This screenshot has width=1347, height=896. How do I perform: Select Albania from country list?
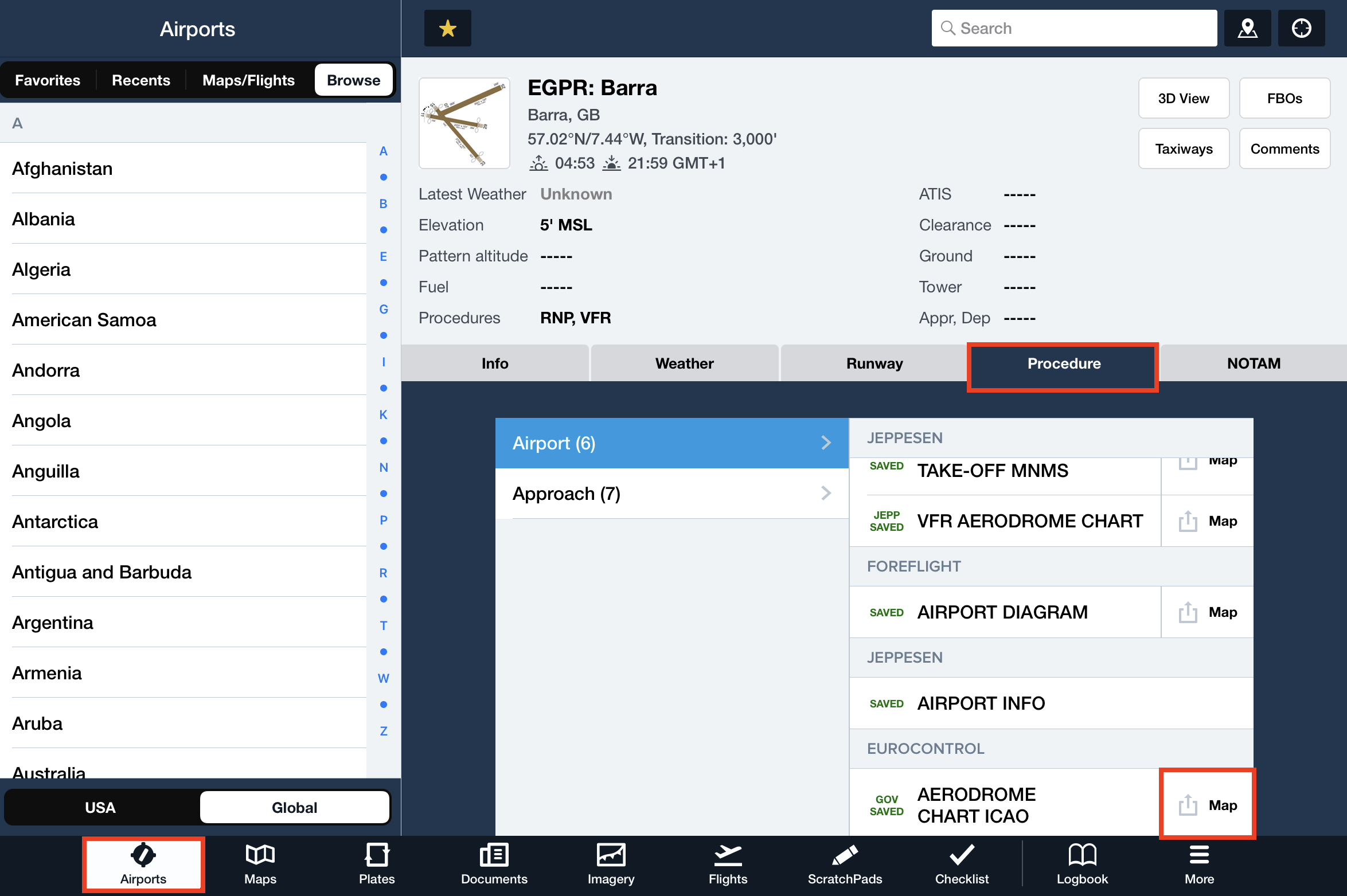click(183, 219)
